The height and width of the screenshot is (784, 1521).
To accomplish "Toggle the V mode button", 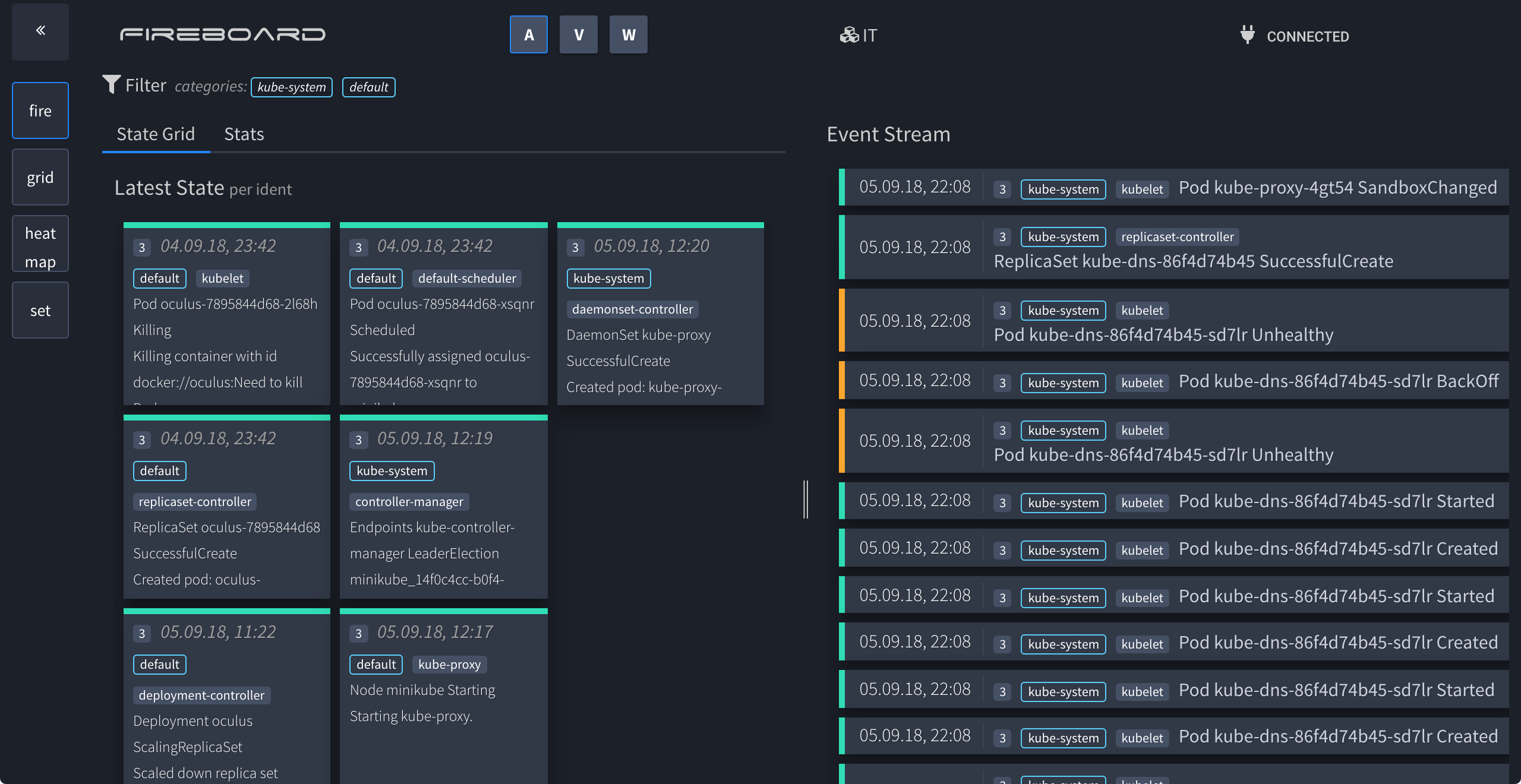I will (578, 34).
